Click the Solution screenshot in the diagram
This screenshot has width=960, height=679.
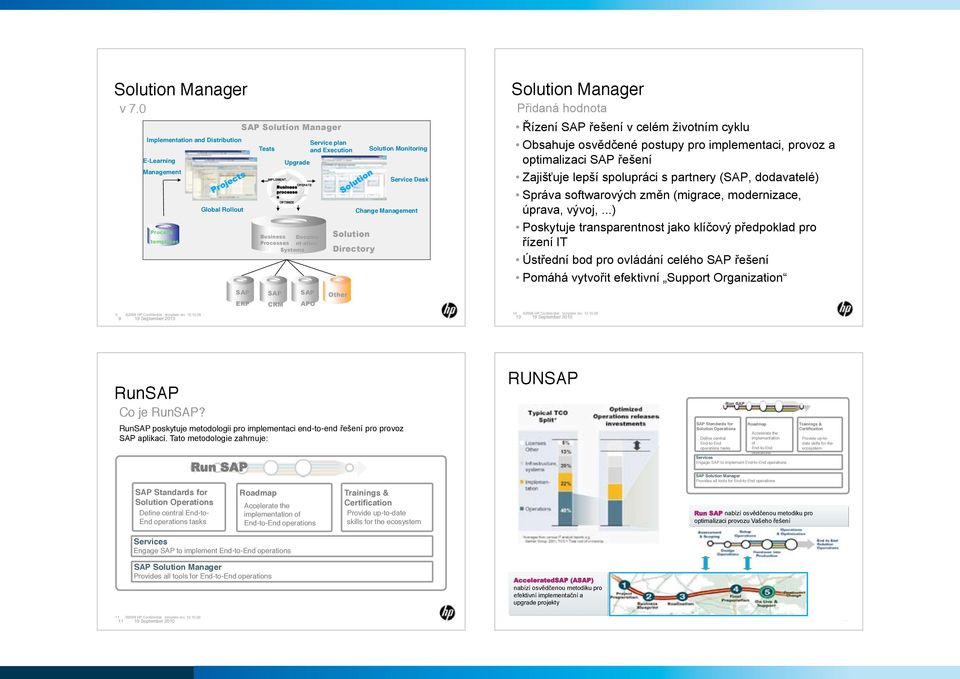click(354, 178)
